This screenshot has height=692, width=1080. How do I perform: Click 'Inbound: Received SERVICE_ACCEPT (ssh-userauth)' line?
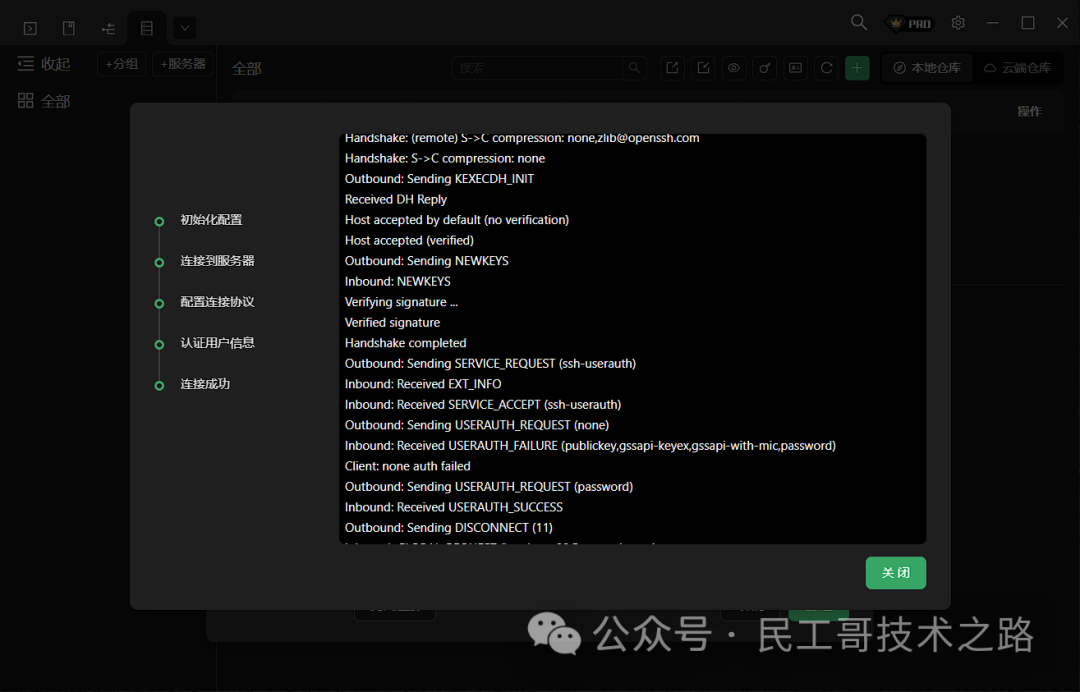pos(483,405)
